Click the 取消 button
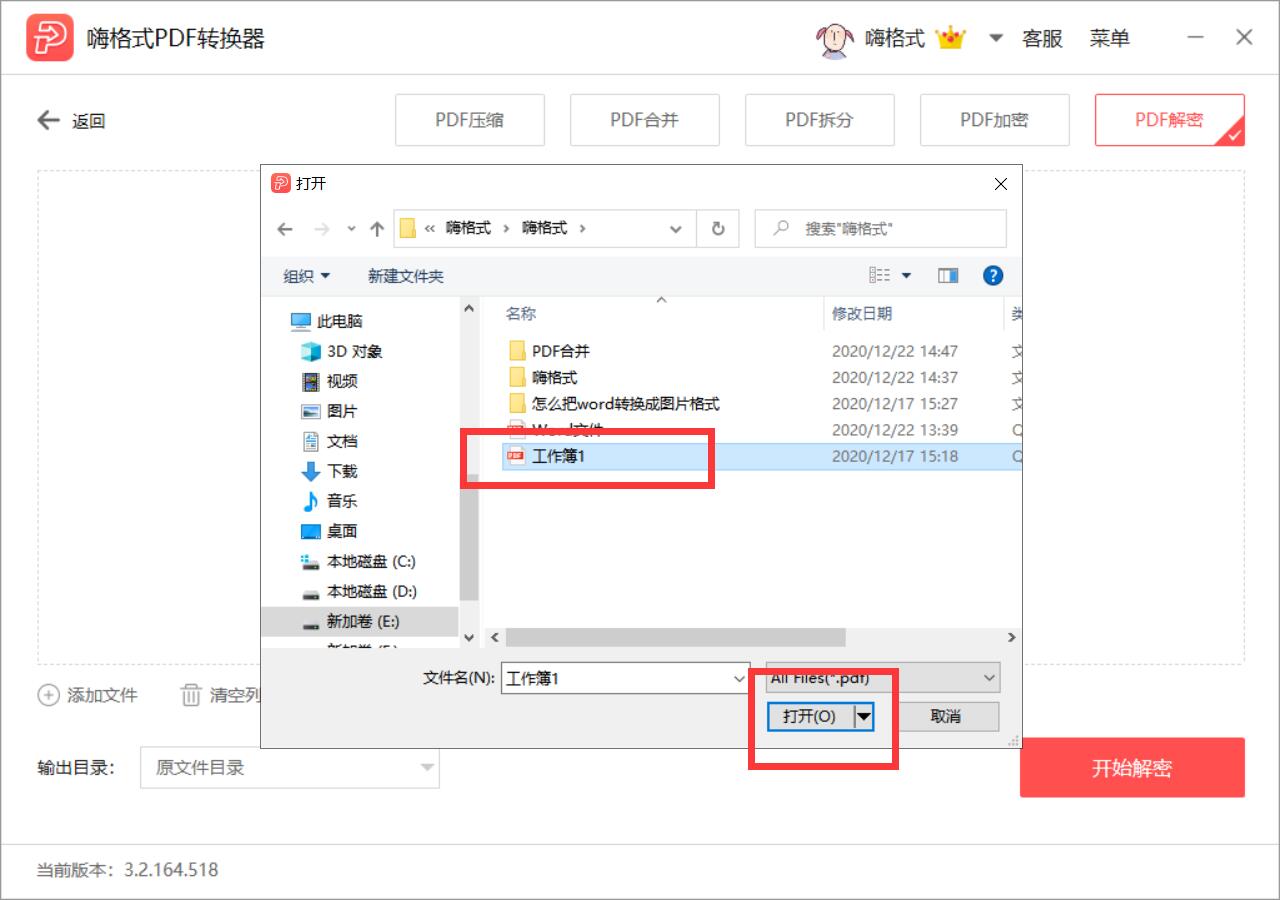This screenshot has height=900, width=1280. tap(945, 717)
